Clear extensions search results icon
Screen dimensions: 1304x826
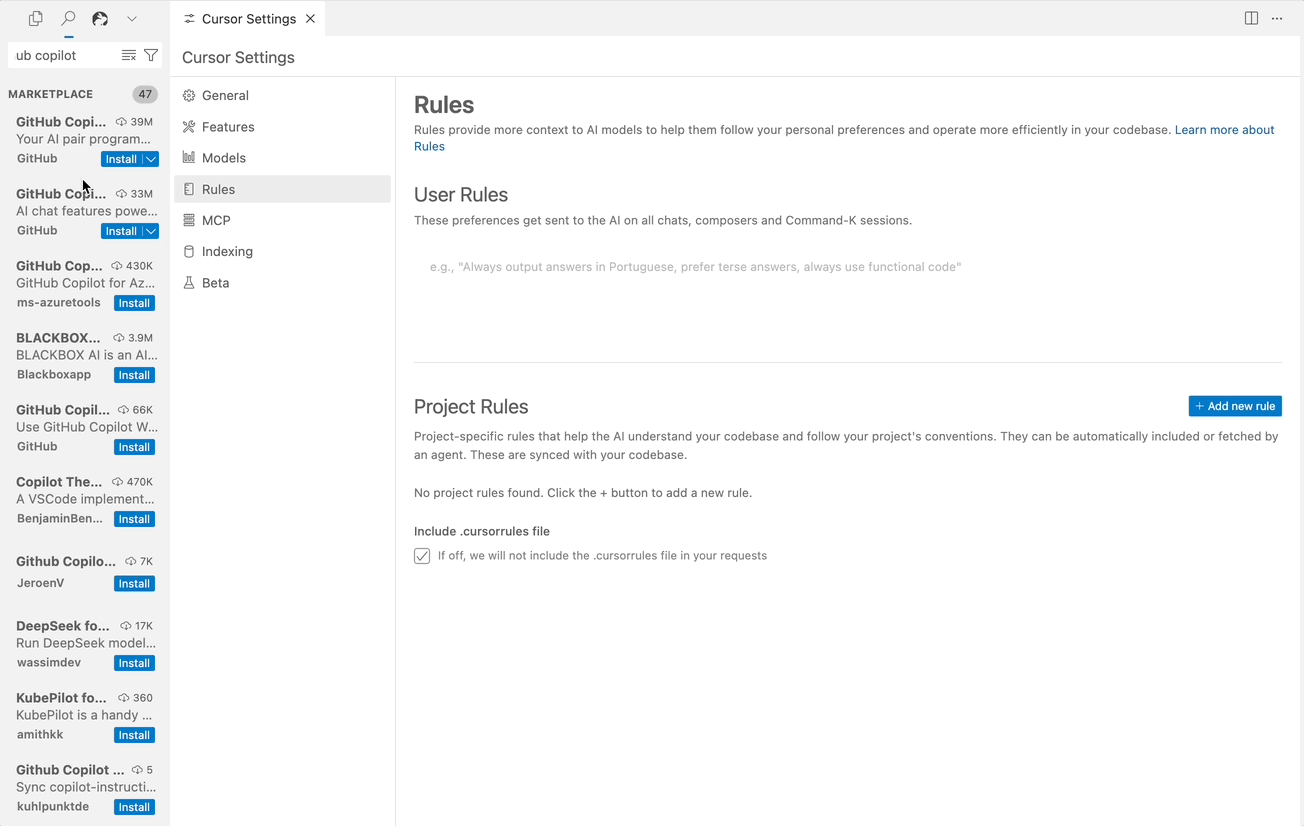point(129,55)
